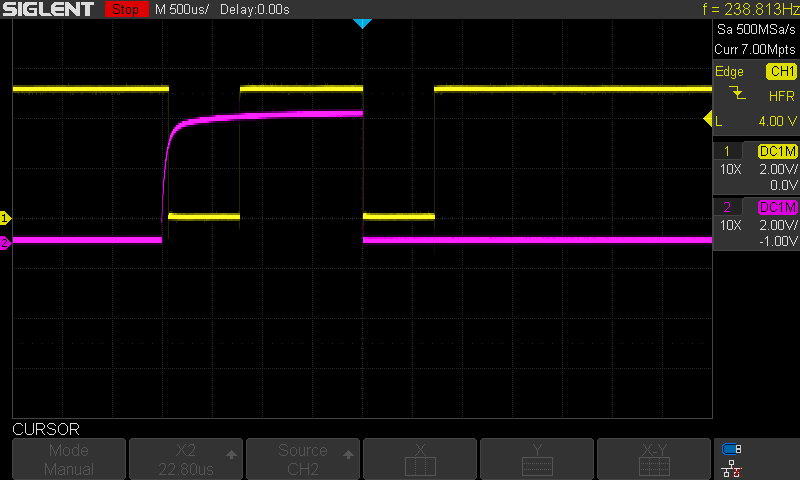Click channel 2 2.00V/ scale
The height and width of the screenshot is (480, 800).
pyautogui.click(x=778, y=225)
